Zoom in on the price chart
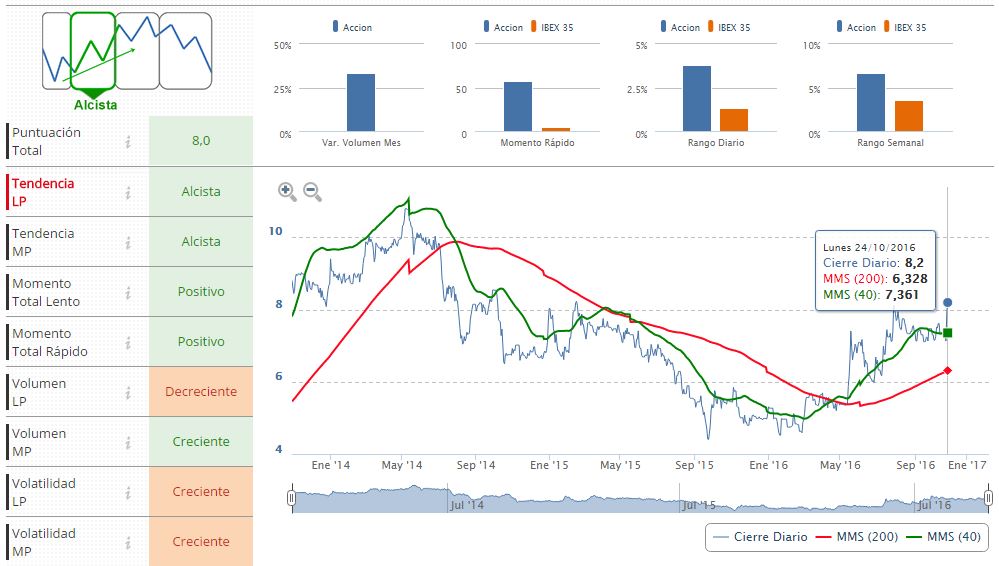999x566 pixels. (x=287, y=191)
